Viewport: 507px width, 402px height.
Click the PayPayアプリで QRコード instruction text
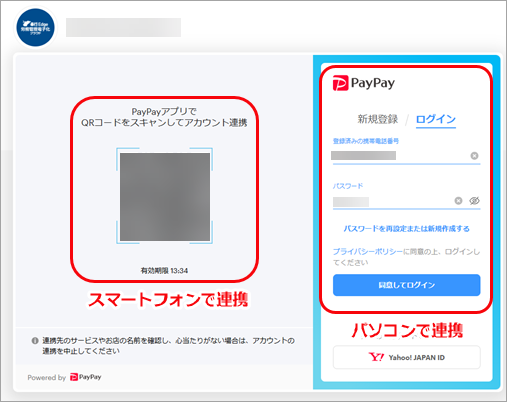tap(164, 117)
